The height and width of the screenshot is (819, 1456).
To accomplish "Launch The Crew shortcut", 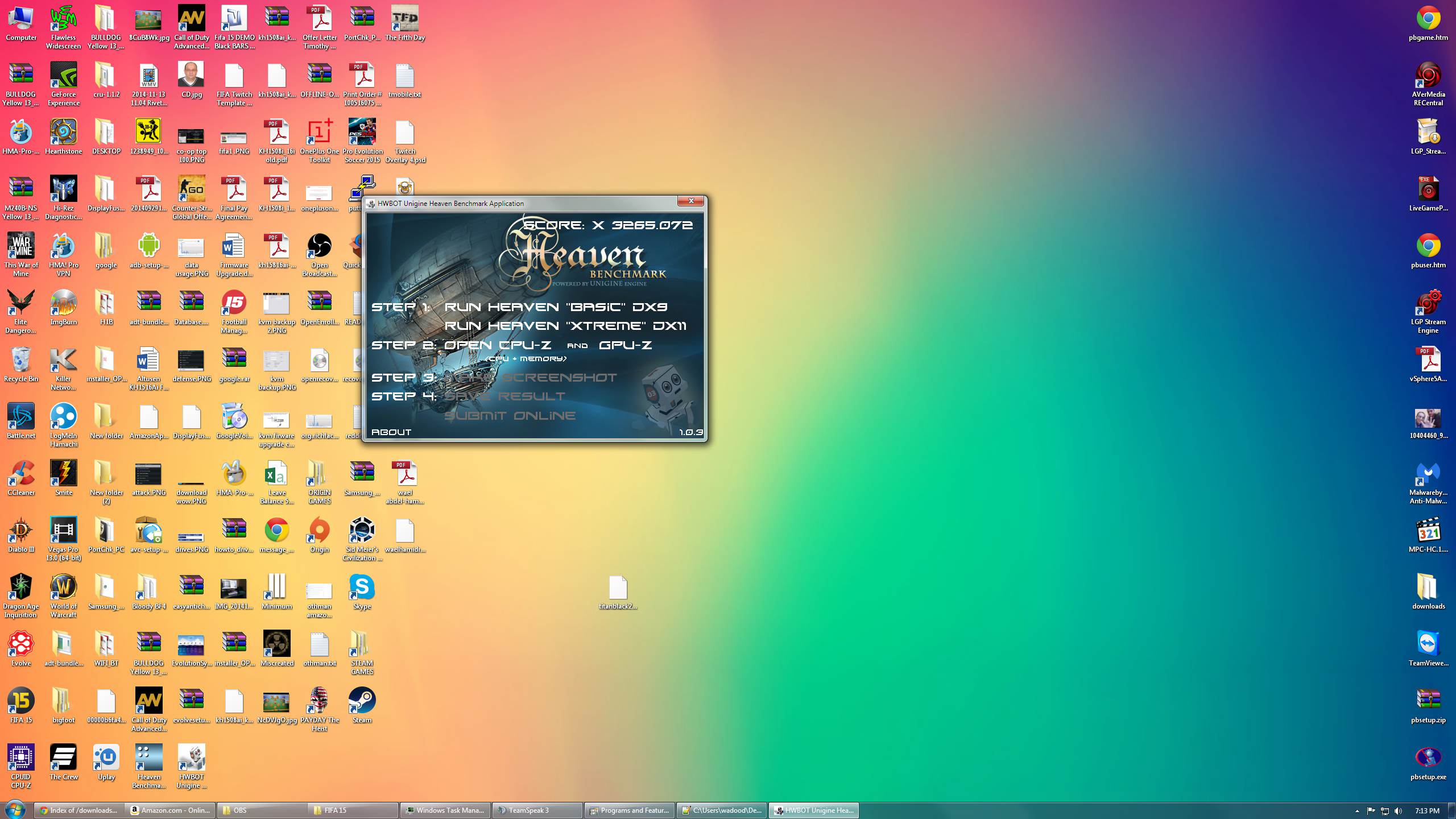I will pyautogui.click(x=64, y=763).
